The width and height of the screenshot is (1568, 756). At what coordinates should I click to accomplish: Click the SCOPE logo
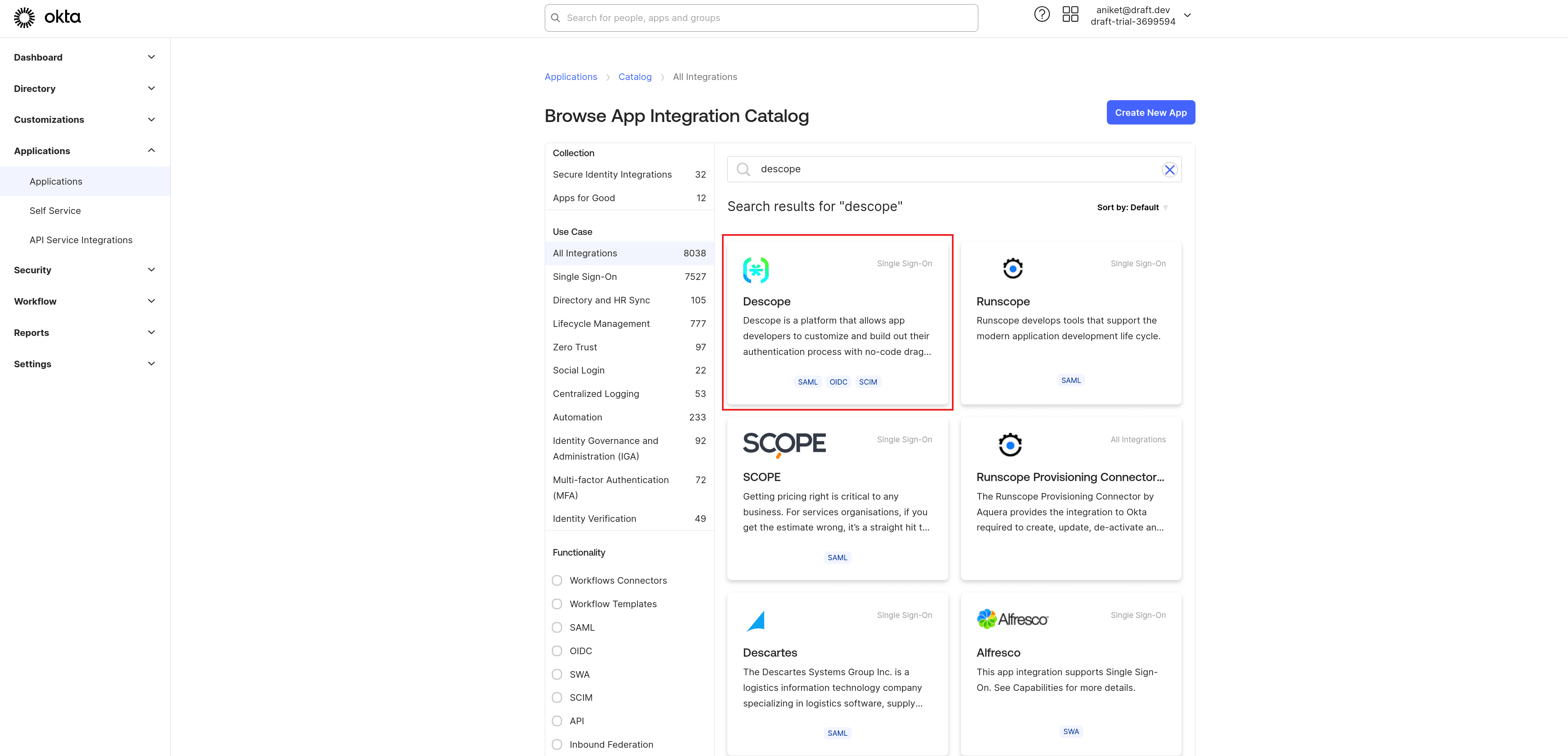pos(784,444)
